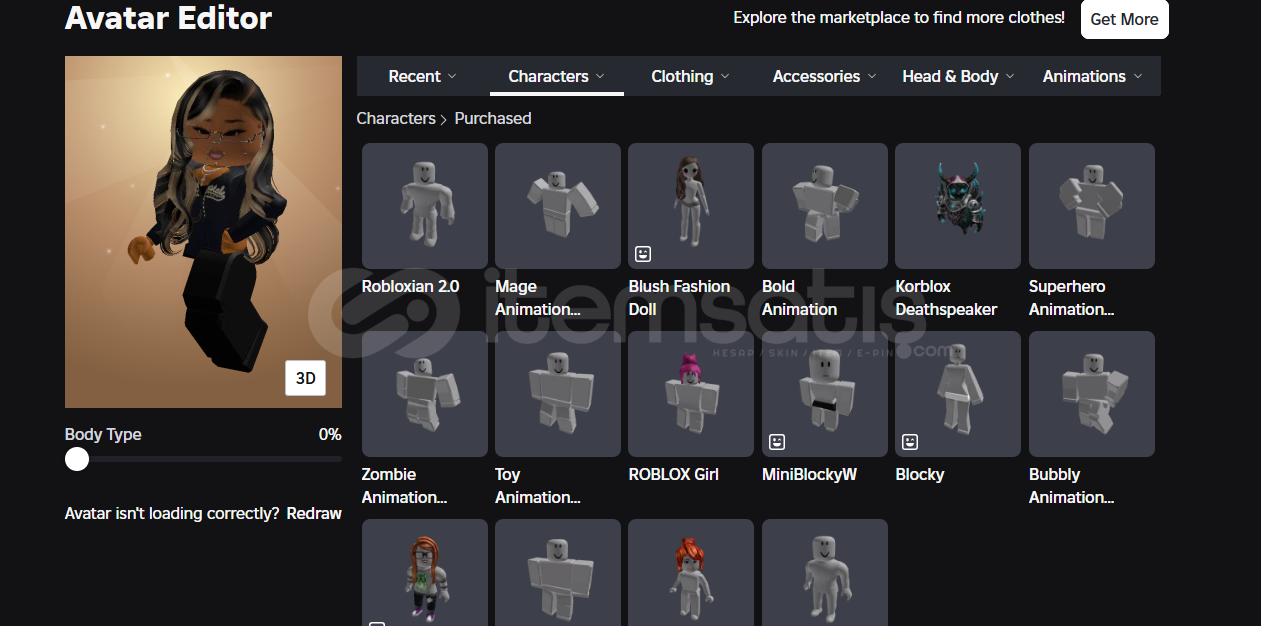The width and height of the screenshot is (1261, 626).
Task: Click the Characters breadcrumb link
Action: click(396, 118)
